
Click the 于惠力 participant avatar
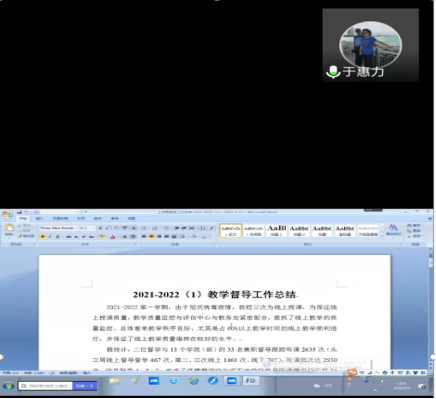point(370,44)
